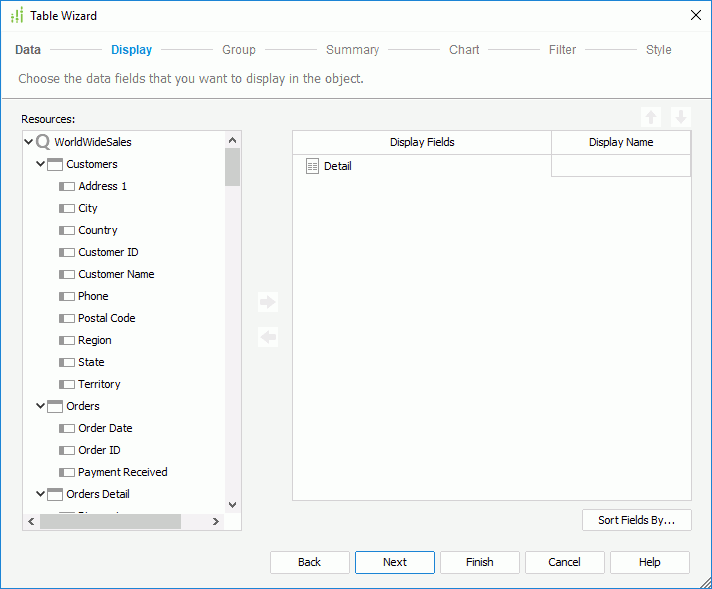This screenshot has width=712, height=589.
Task: Click the Display Name column header
Action: [x=621, y=142]
